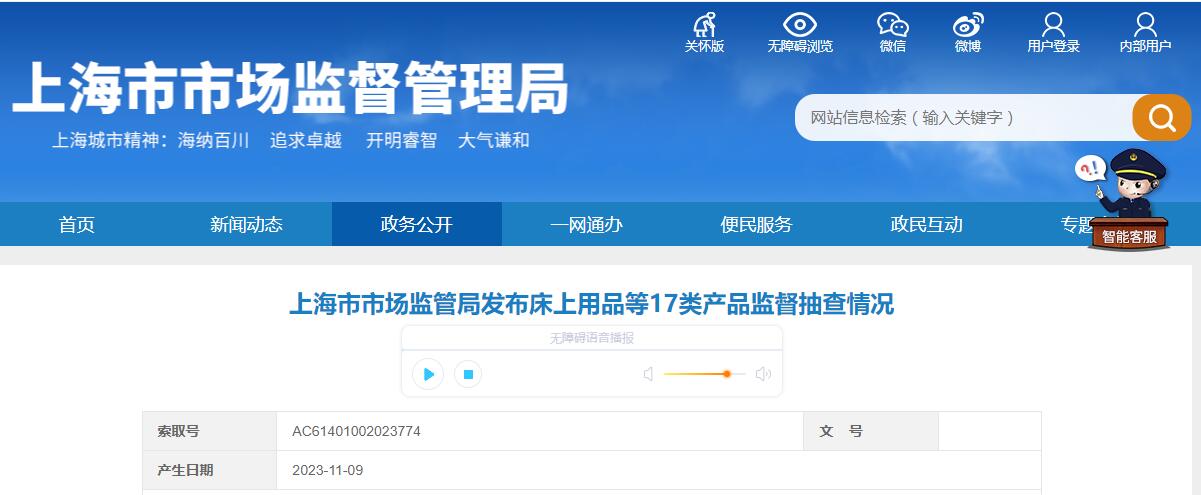Viewport: 1201px width, 495px height.
Task: Open the 微信 WeChat icon
Action: (893, 25)
